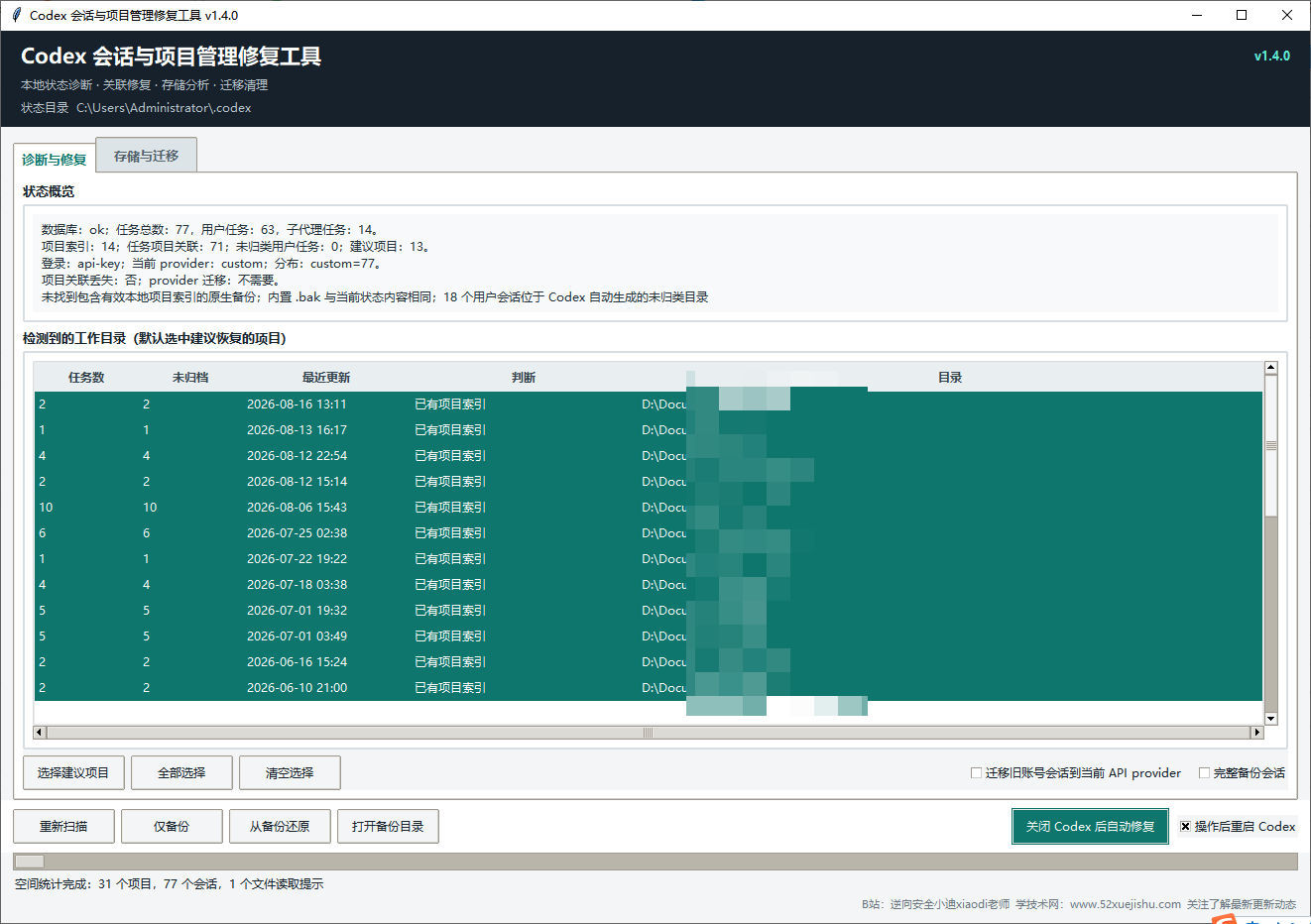
Task: Click the task count 10 in 2026-08-06 row
Action: click(46, 508)
